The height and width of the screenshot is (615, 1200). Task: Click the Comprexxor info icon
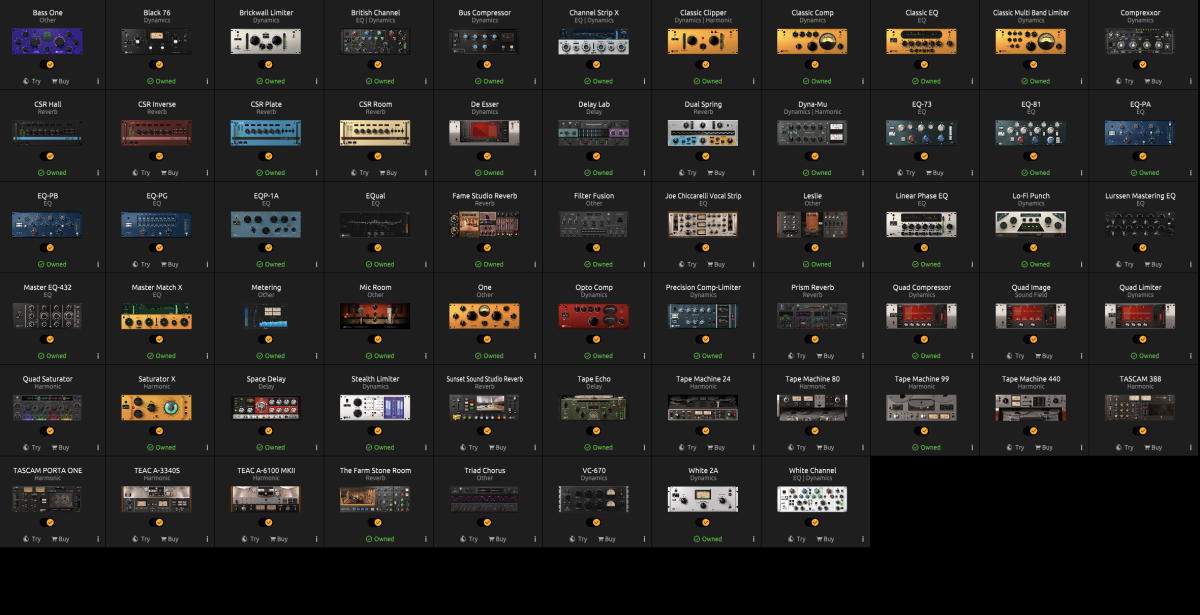(1191, 81)
